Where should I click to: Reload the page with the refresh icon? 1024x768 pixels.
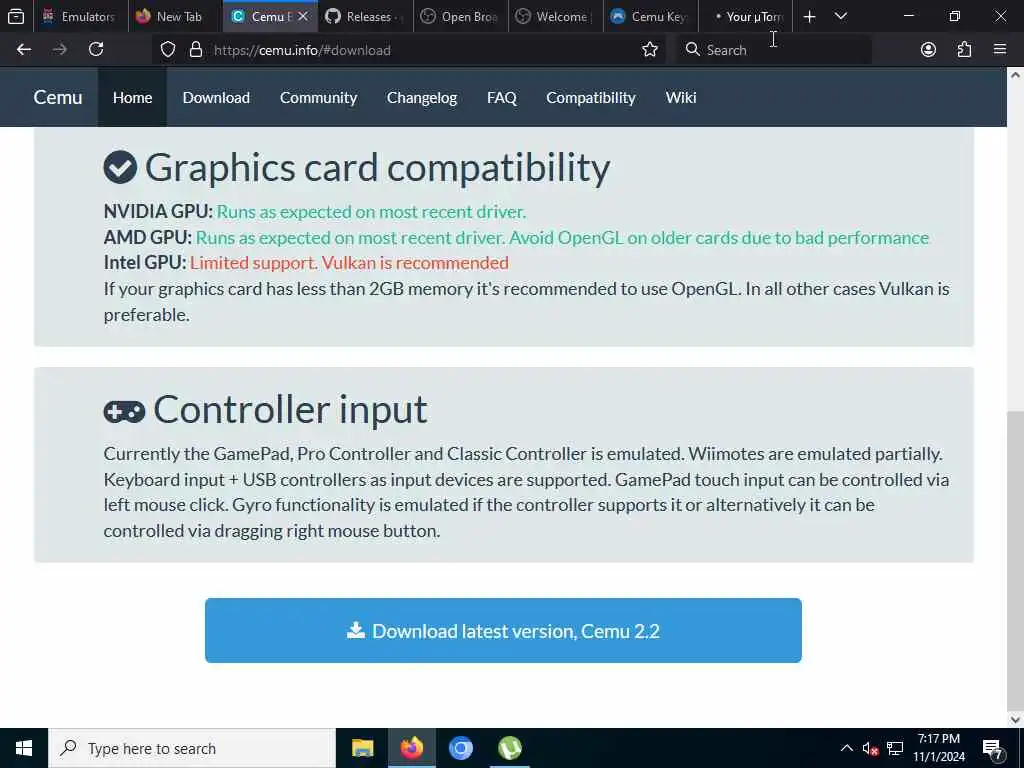96,50
